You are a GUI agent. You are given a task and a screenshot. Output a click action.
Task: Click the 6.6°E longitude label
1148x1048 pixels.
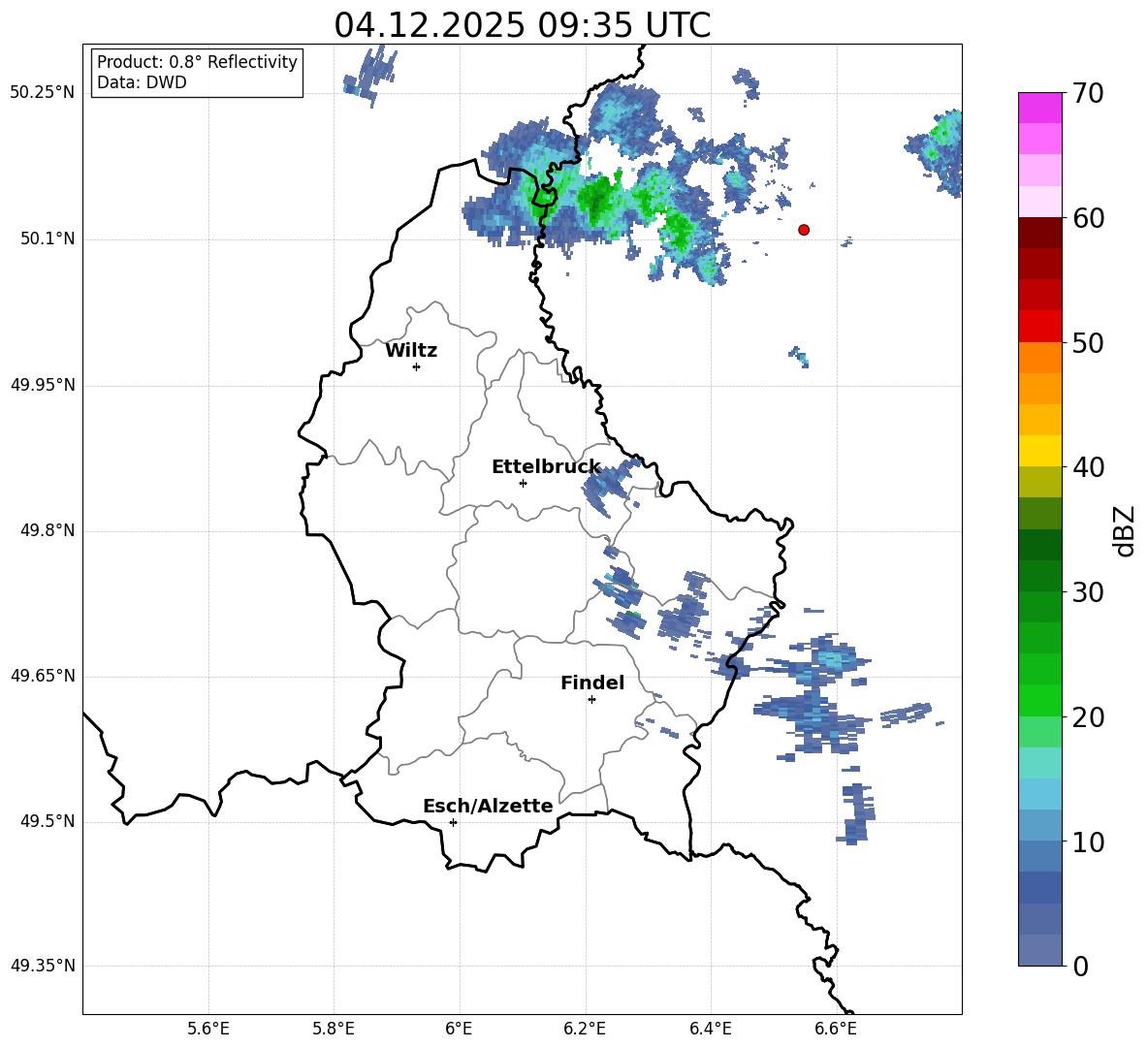(836, 1029)
